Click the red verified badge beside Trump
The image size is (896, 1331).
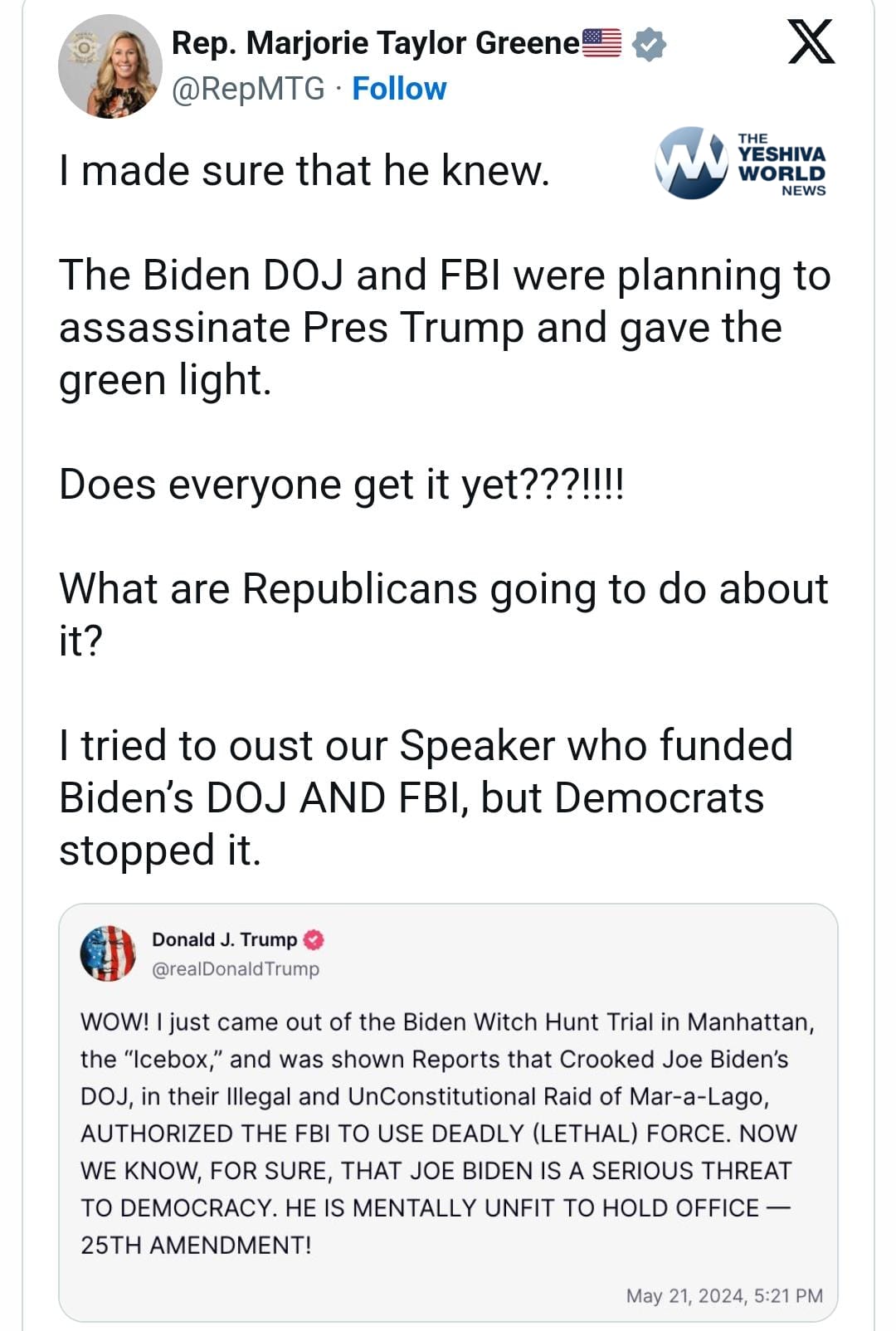point(314,940)
